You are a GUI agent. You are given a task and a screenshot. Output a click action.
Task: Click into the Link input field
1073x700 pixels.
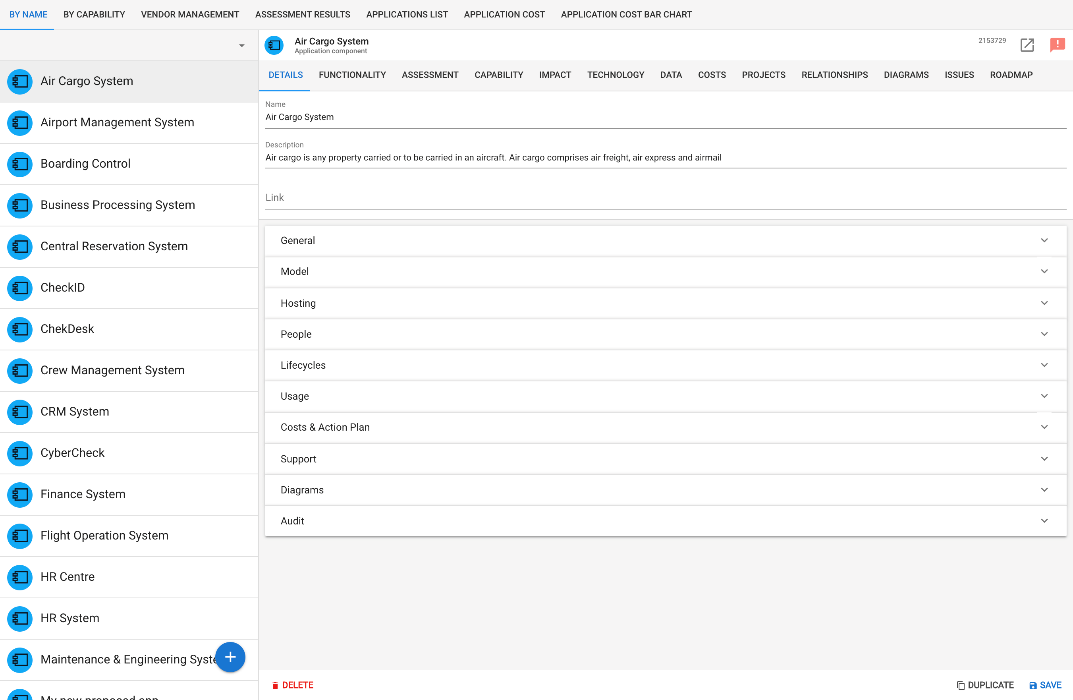pyautogui.click(x=665, y=198)
